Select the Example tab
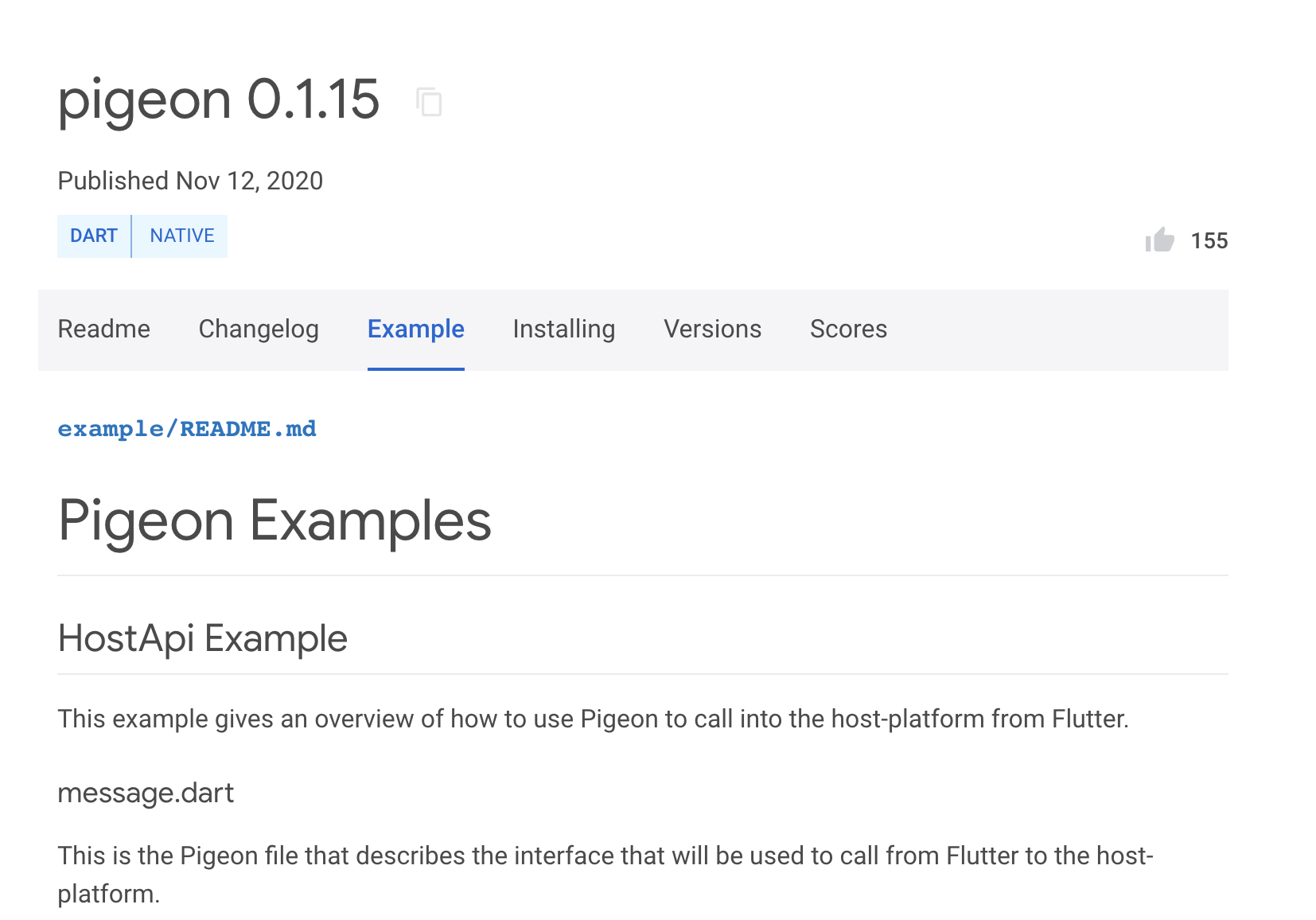The image size is (1316, 920). point(416,329)
